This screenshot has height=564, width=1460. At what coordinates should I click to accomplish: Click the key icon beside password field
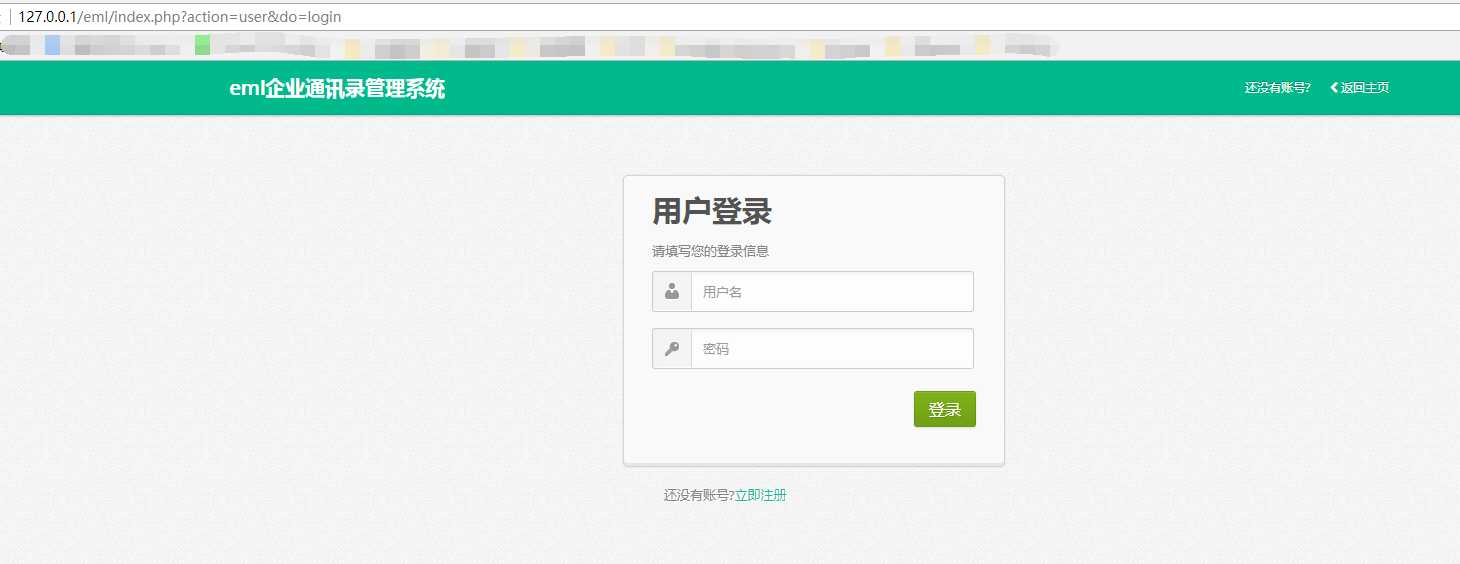pyautogui.click(x=672, y=349)
